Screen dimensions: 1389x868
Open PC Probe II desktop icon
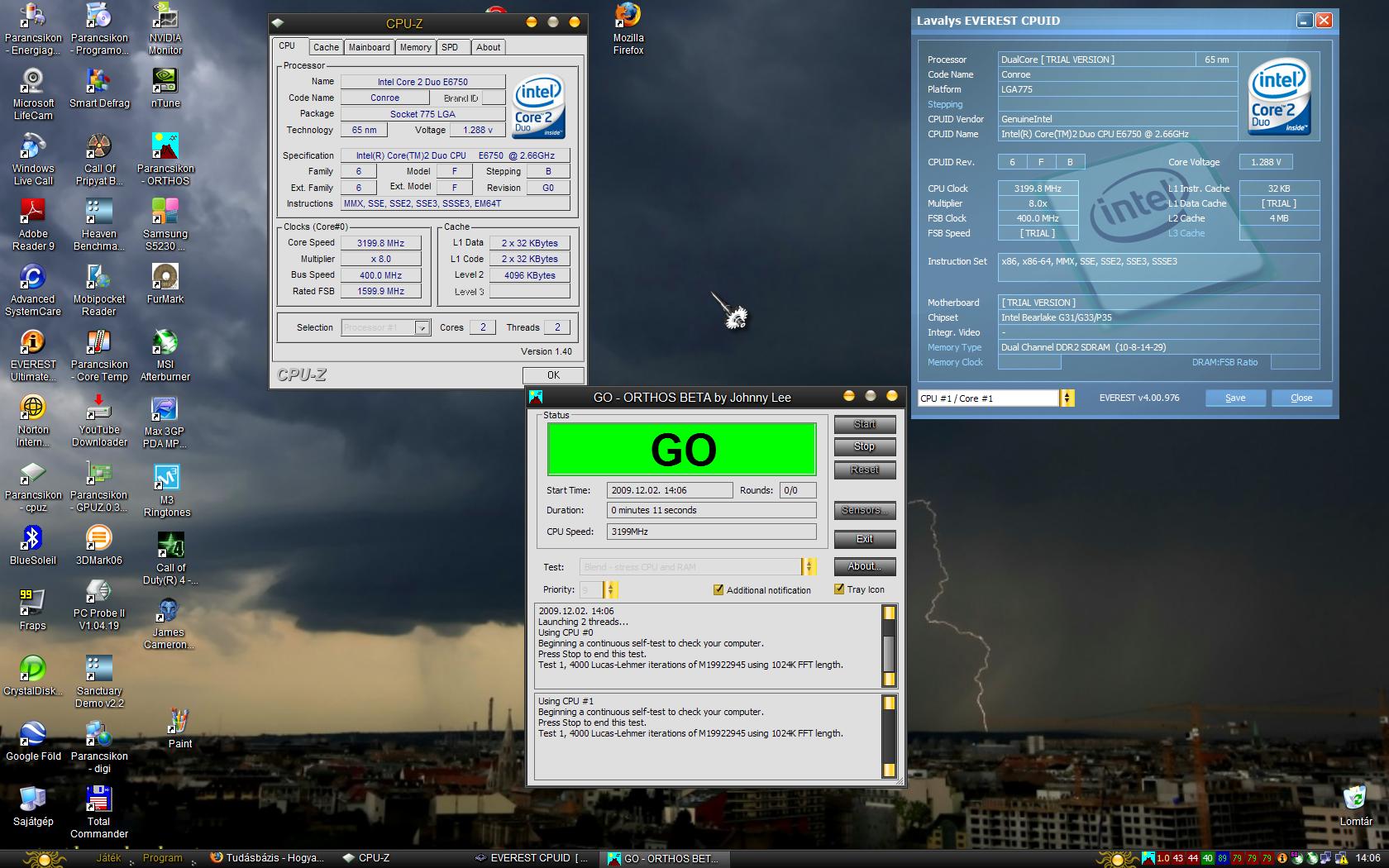[99, 604]
